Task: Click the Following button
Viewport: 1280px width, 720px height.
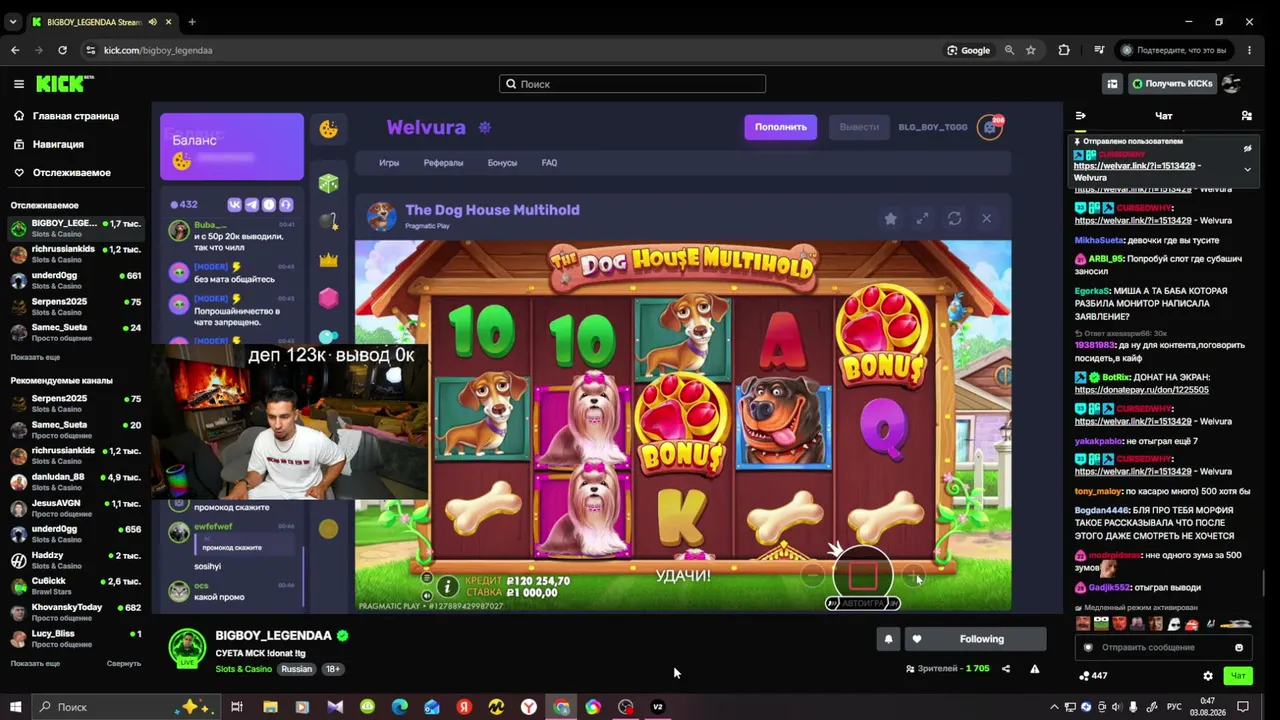Action: (975, 639)
